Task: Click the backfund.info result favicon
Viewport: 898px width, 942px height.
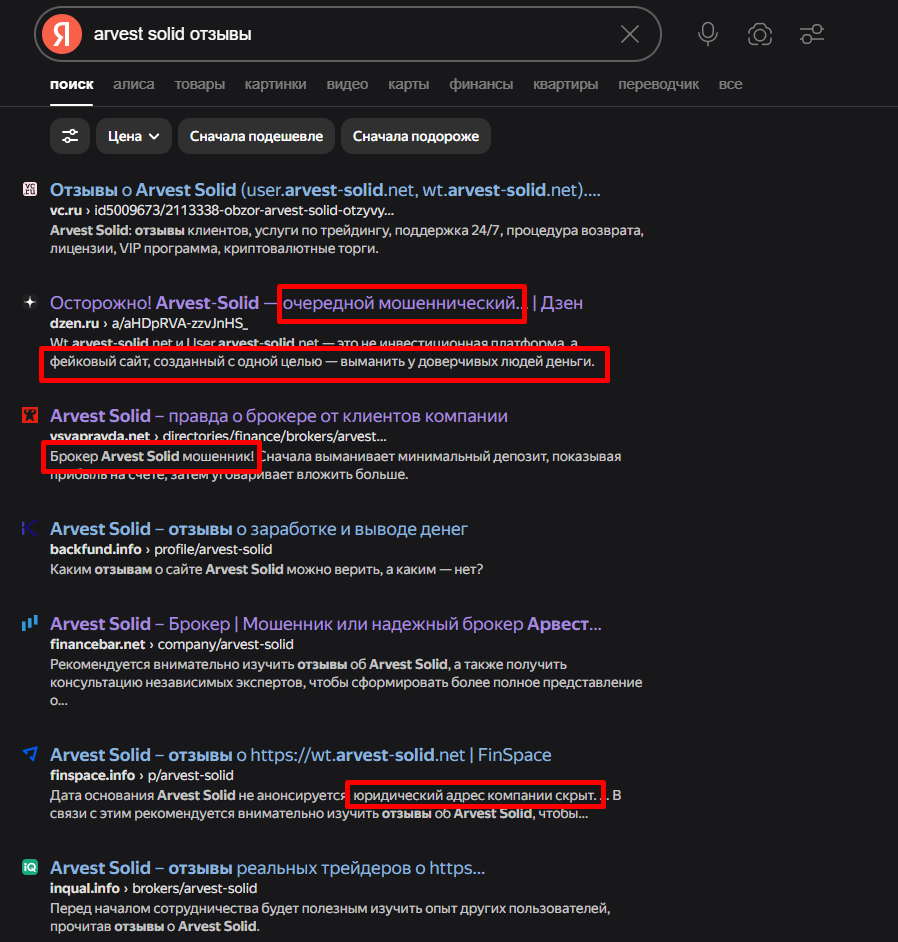Action: click(30, 528)
